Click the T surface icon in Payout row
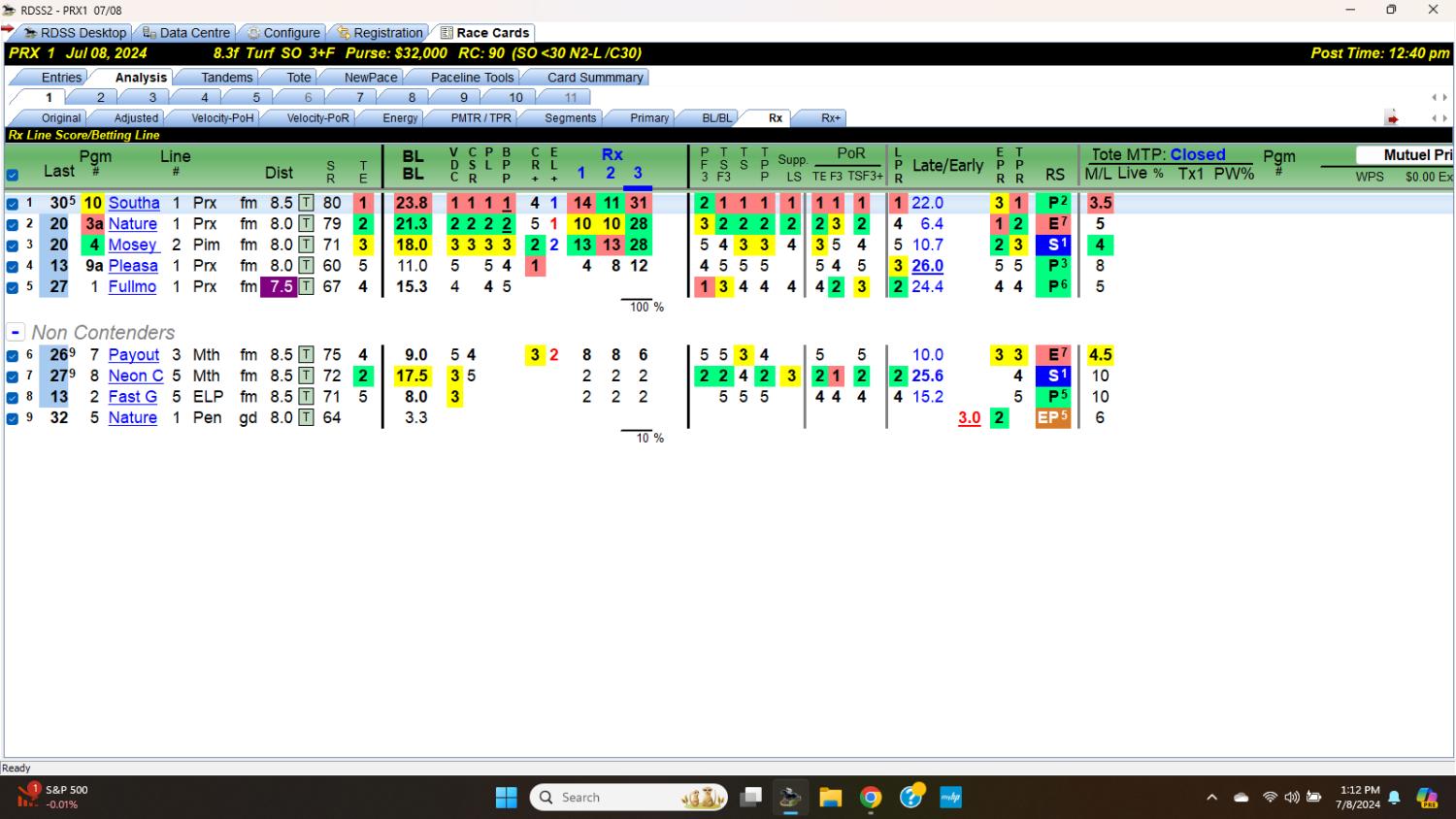 (306, 355)
